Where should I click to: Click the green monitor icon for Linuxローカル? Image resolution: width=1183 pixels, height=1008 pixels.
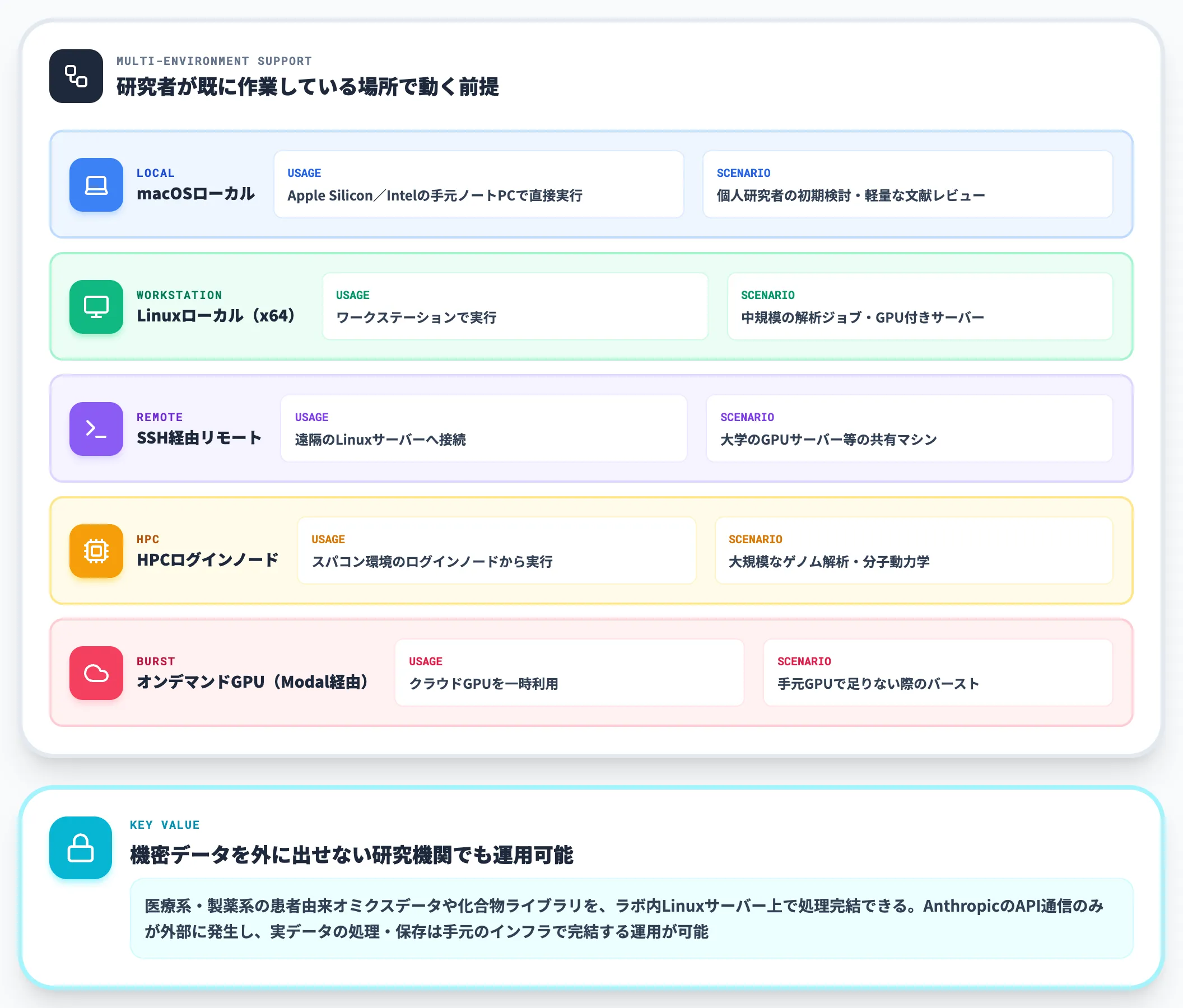[x=96, y=306]
